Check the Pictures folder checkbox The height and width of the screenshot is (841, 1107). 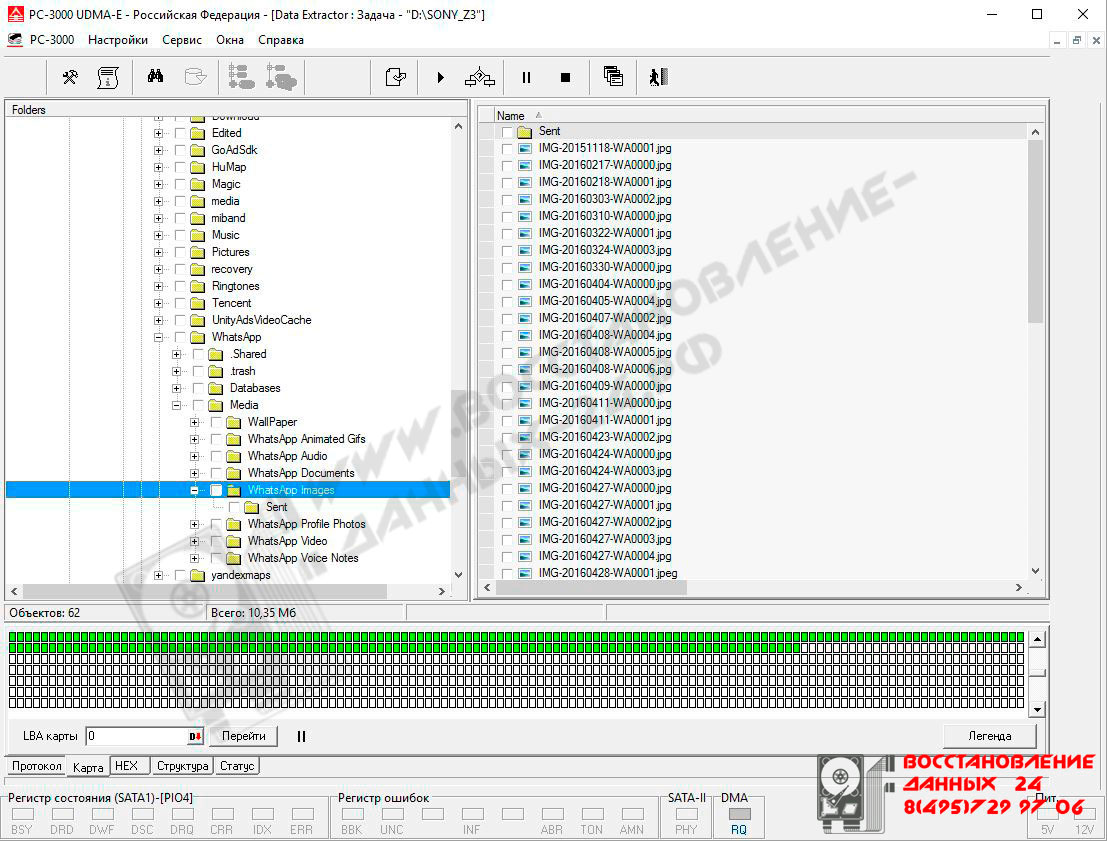coord(181,252)
